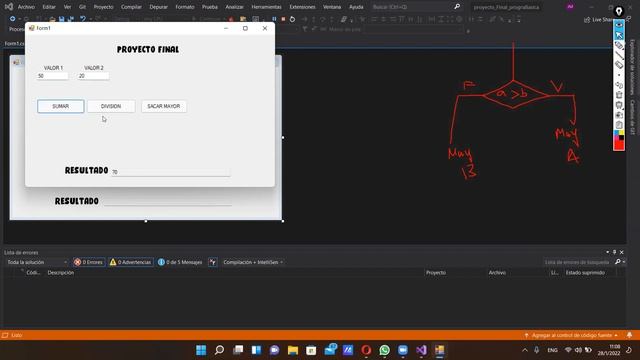The width and height of the screenshot is (640, 360).
Task: Select the Form1.cs document tab
Action: tap(15, 43)
